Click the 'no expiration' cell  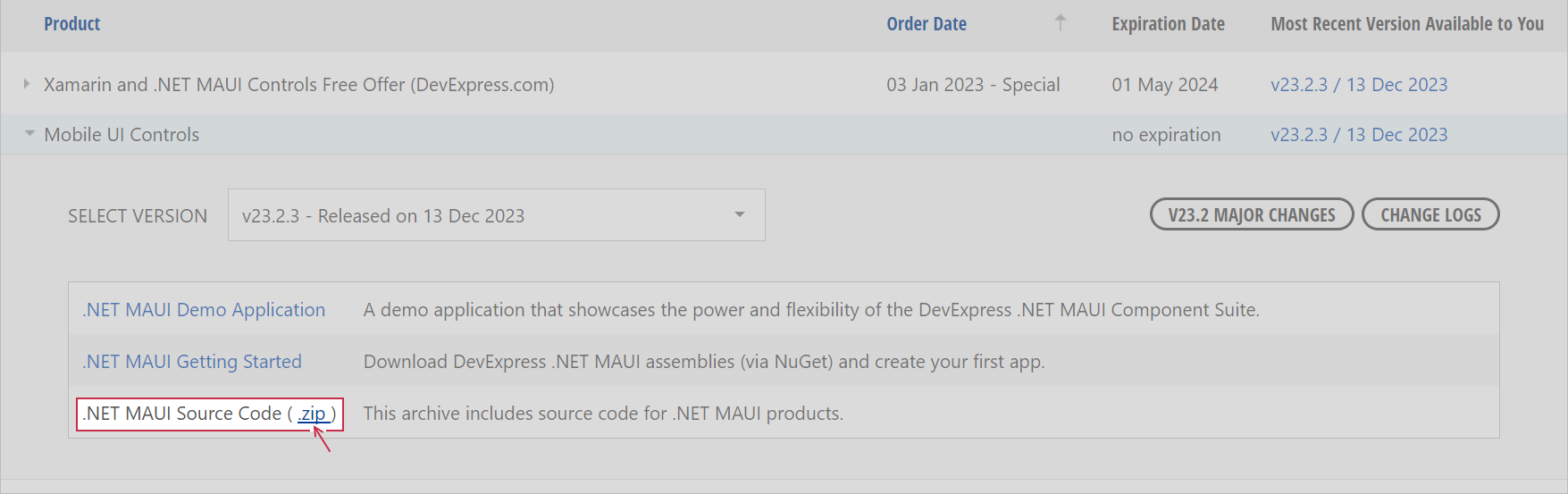[x=1166, y=135]
